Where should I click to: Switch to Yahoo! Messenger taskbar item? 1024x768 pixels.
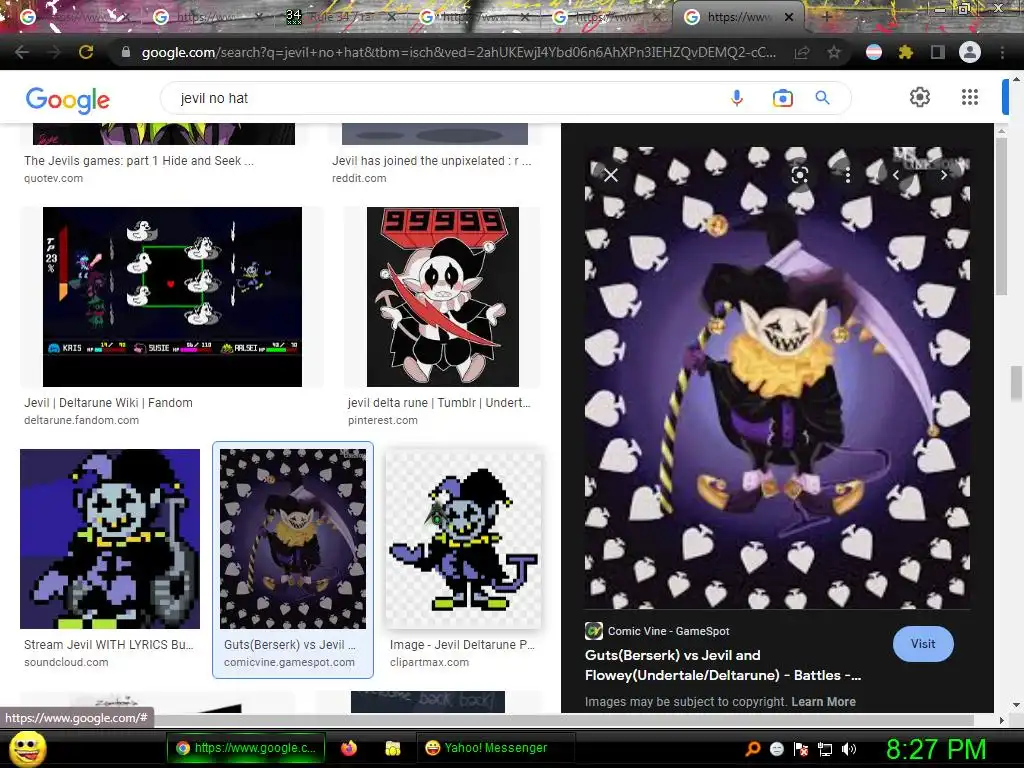pyautogui.click(x=495, y=748)
